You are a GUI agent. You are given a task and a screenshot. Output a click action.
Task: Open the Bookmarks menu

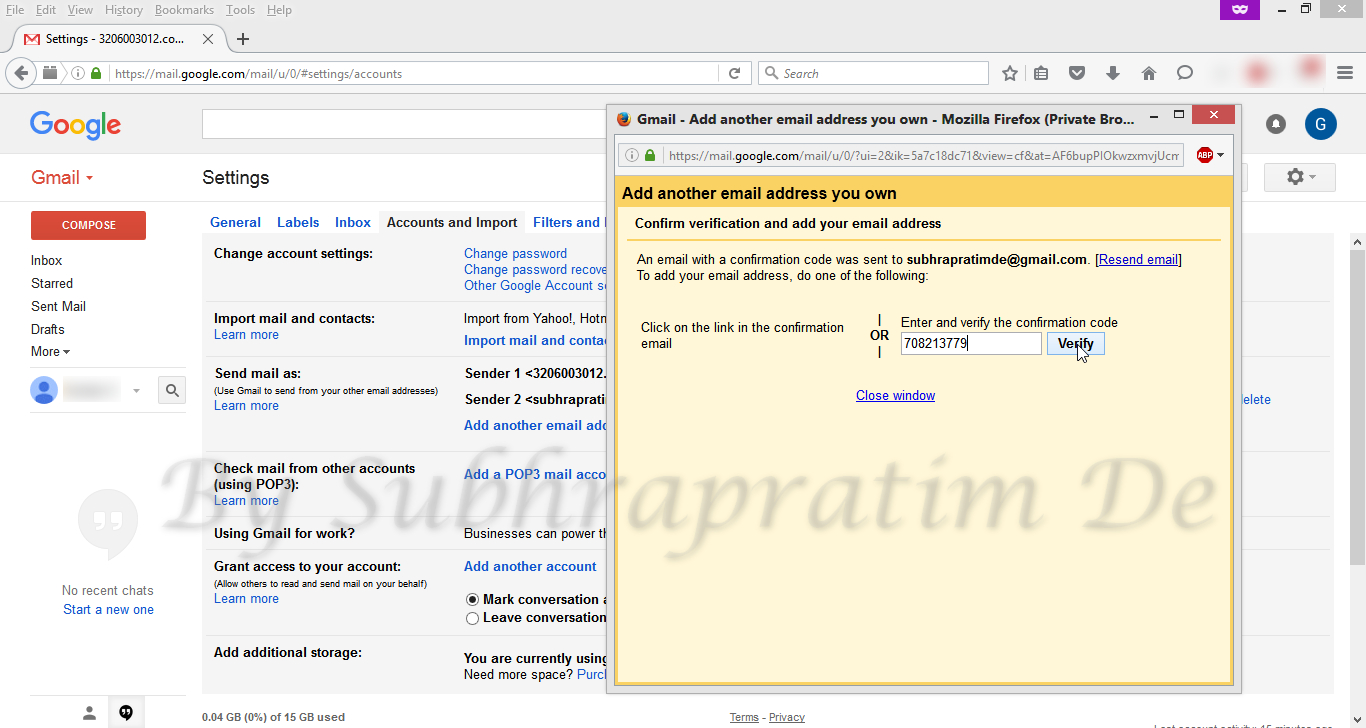coord(184,10)
